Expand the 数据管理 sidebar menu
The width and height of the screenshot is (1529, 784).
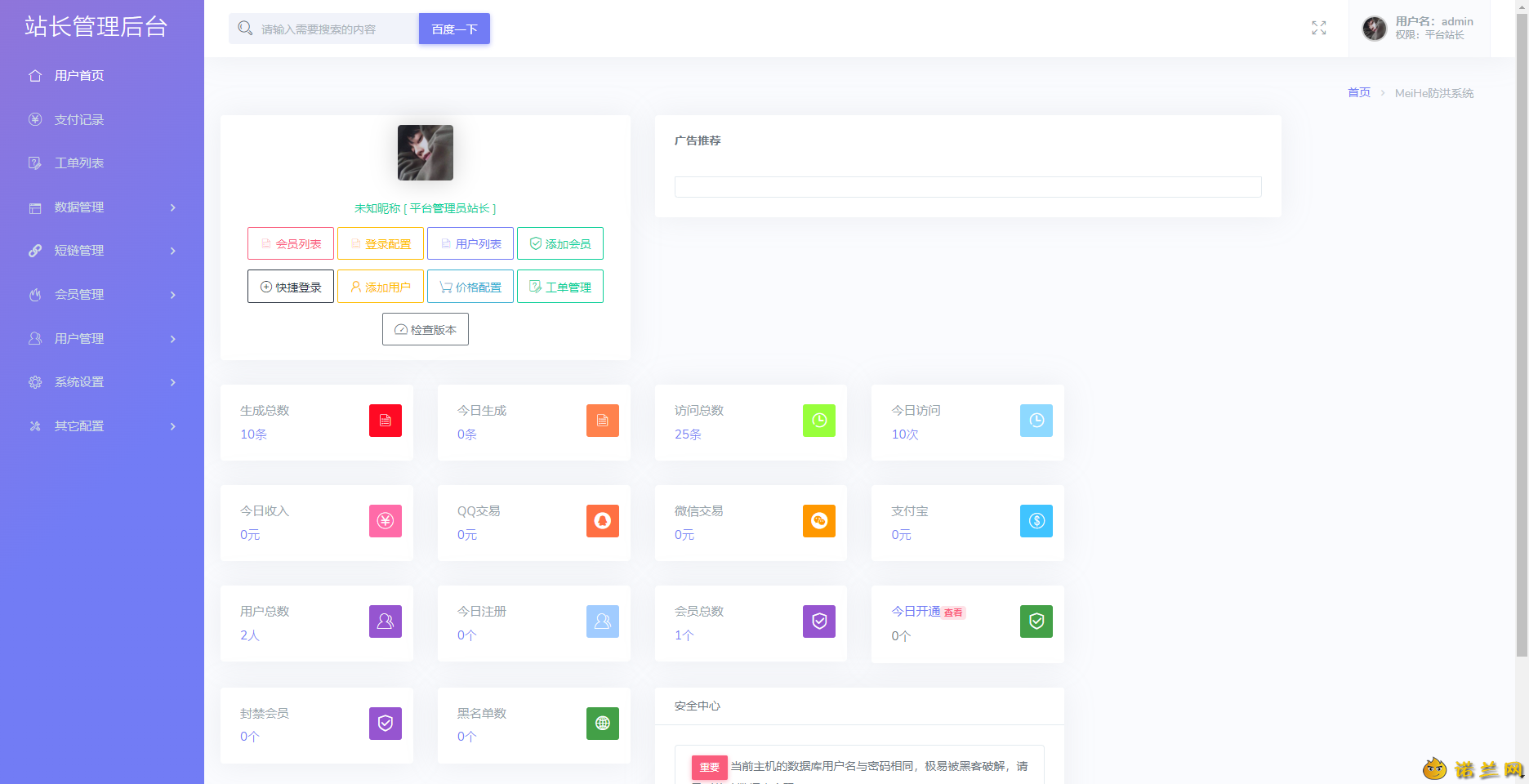pyautogui.click(x=102, y=207)
